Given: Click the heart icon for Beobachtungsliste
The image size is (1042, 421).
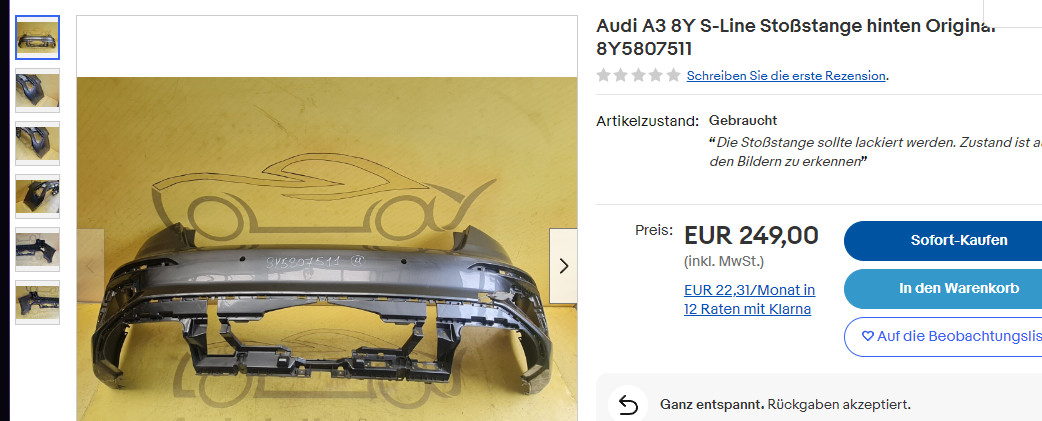Looking at the screenshot, I should tap(867, 336).
